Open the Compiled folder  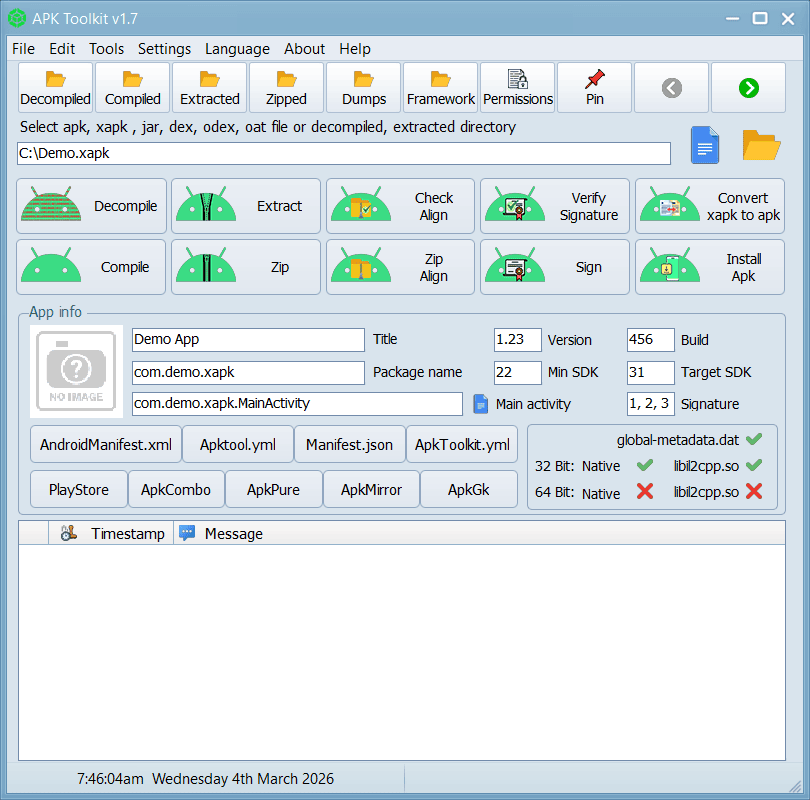click(x=133, y=88)
